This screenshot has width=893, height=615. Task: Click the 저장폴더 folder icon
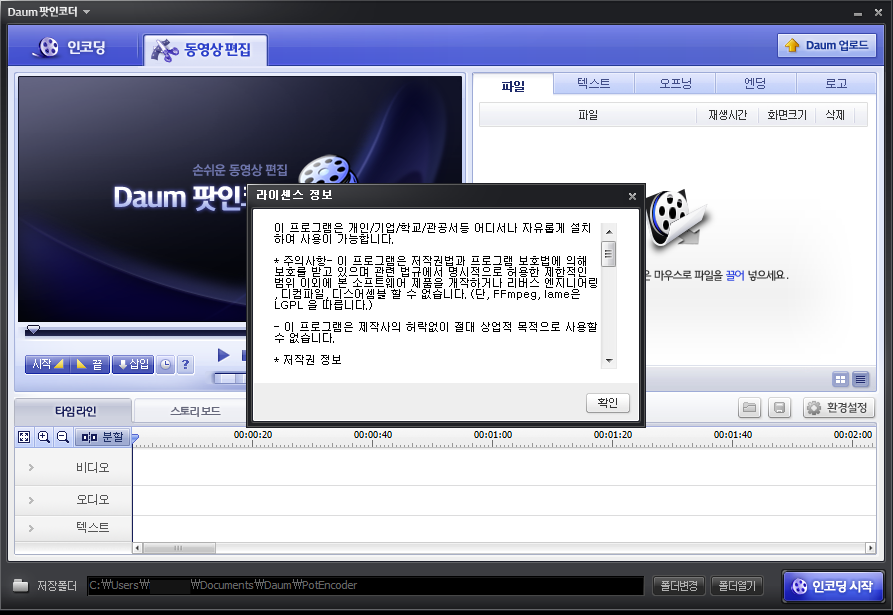21,585
